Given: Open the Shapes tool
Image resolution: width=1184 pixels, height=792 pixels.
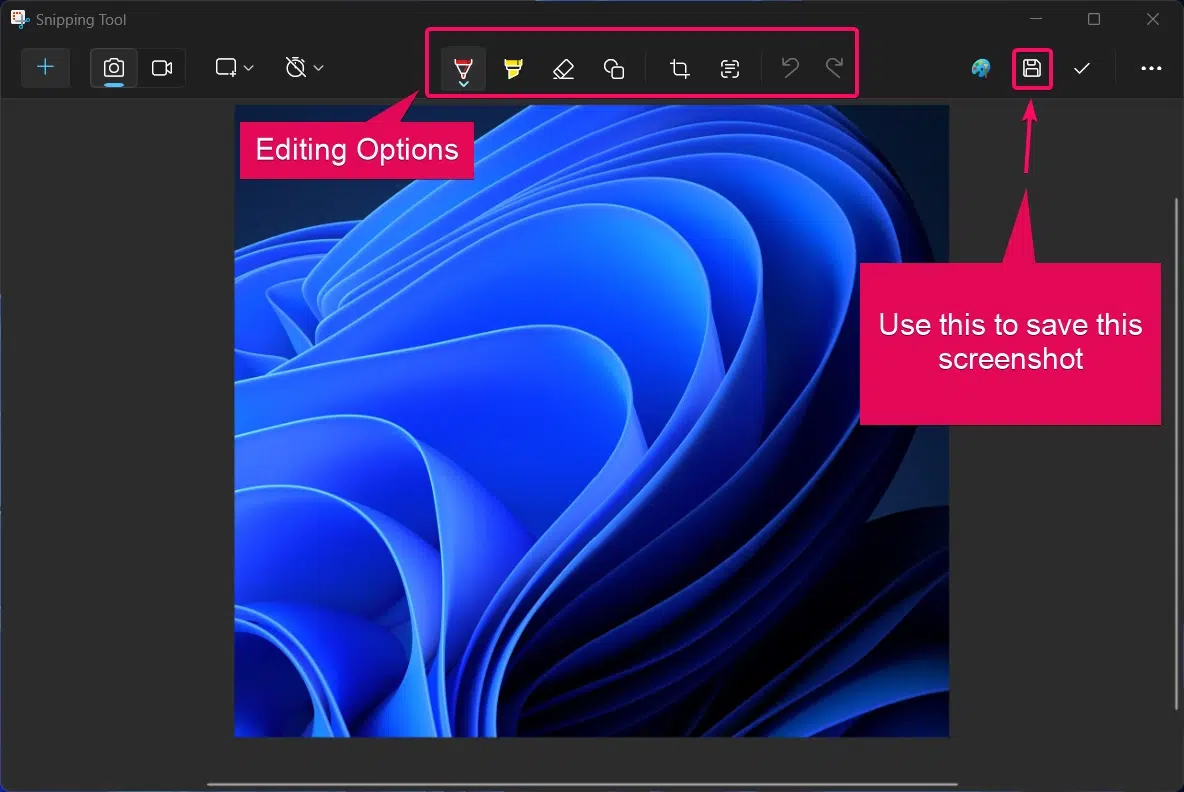Looking at the screenshot, I should [614, 69].
